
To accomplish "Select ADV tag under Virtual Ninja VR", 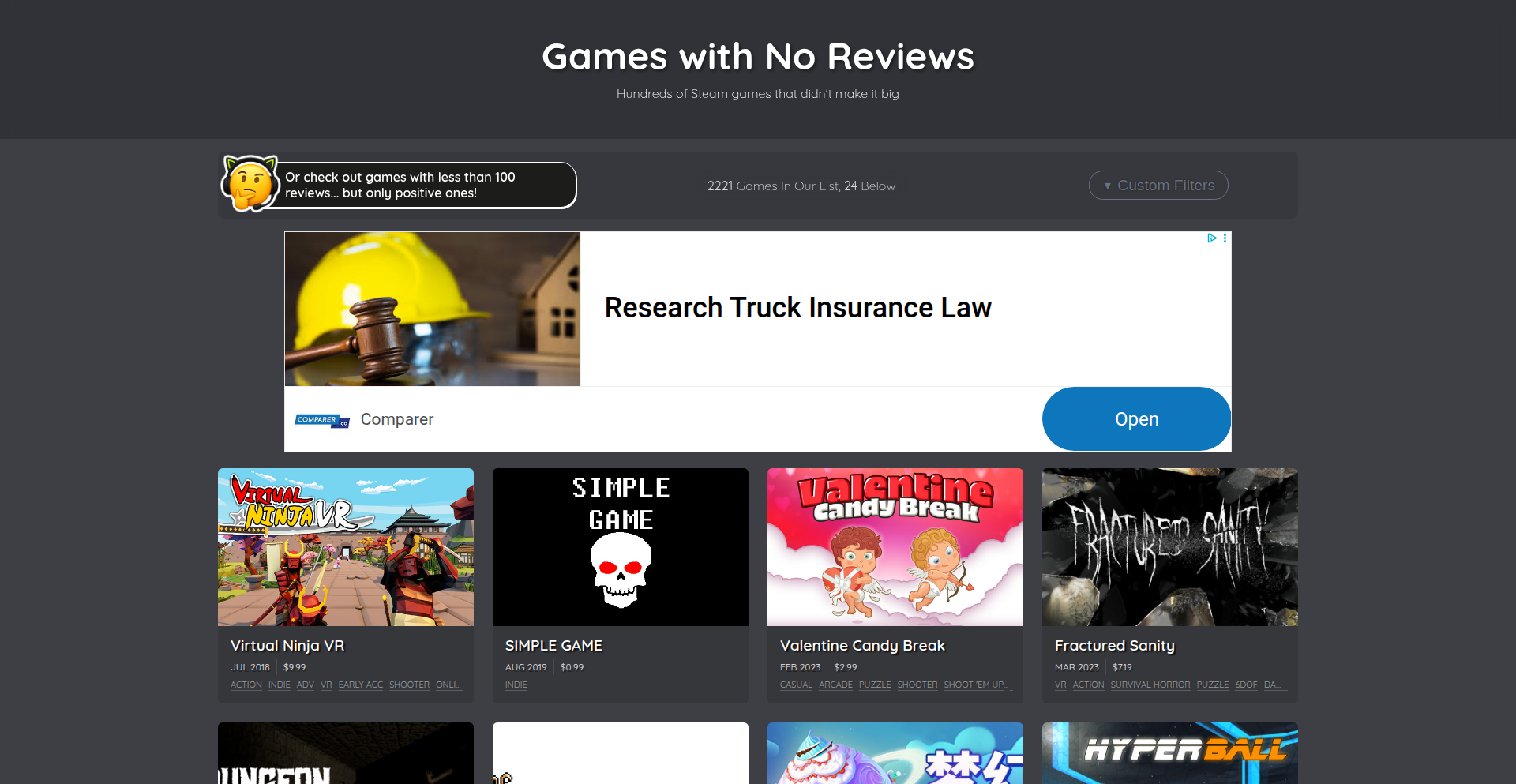I will [x=306, y=685].
